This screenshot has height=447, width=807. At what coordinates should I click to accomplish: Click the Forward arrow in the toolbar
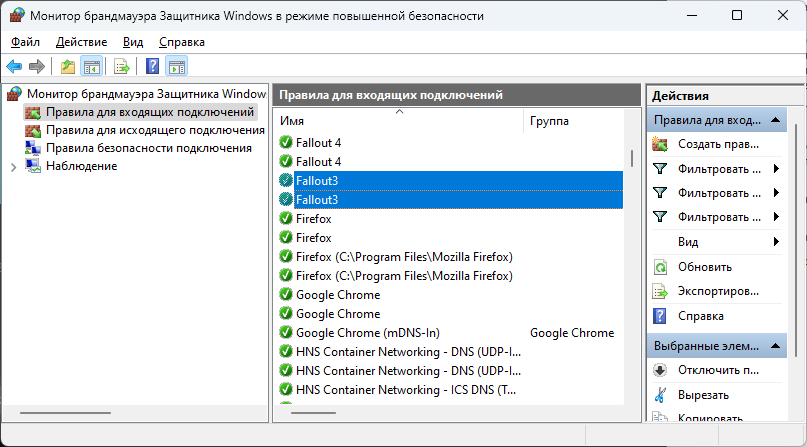(37, 67)
